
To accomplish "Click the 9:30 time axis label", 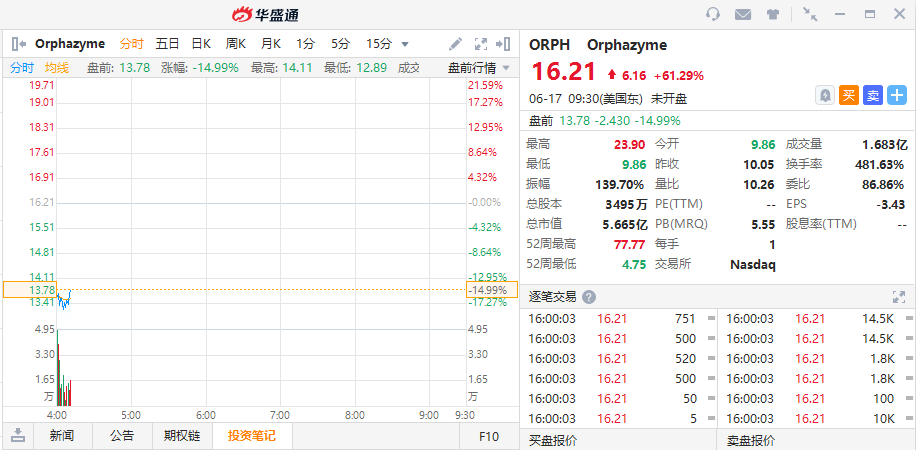I will coord(464,416).
